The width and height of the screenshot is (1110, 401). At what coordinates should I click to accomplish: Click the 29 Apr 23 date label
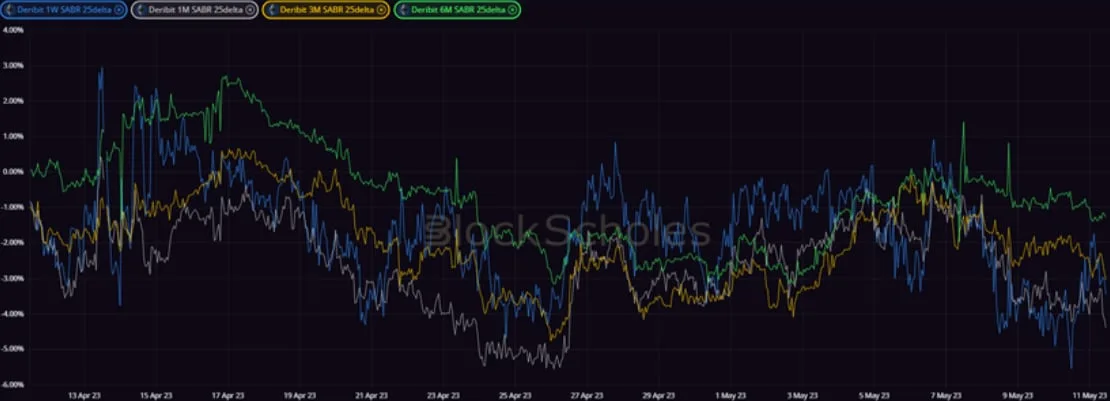pos(659,395)
